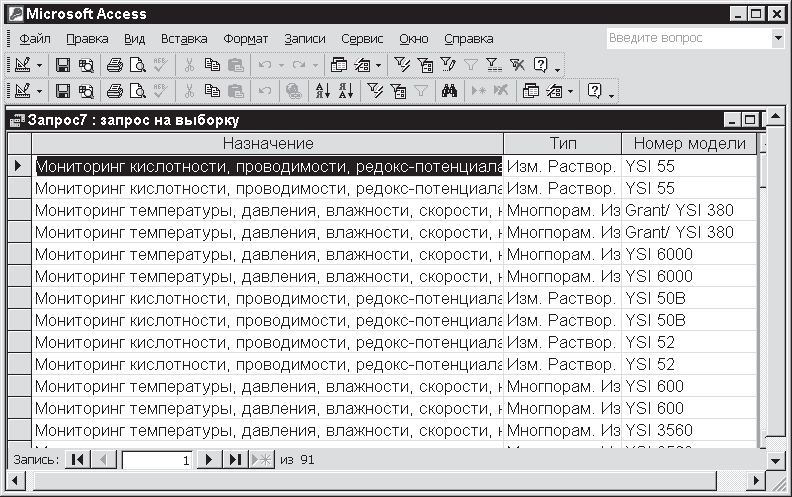The width and height of the screenshot is (792, 497).
Task: Open the 'Сервис' menu
Action: [361, 39]
